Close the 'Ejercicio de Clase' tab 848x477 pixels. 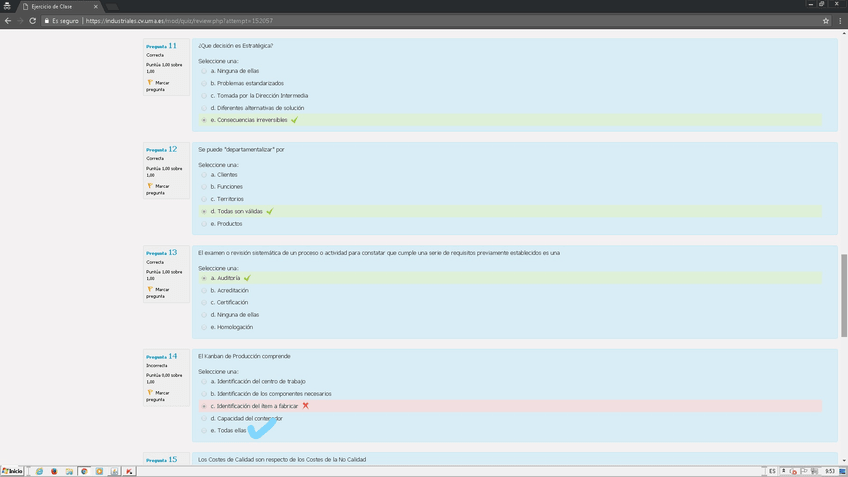tap(95, 6)
